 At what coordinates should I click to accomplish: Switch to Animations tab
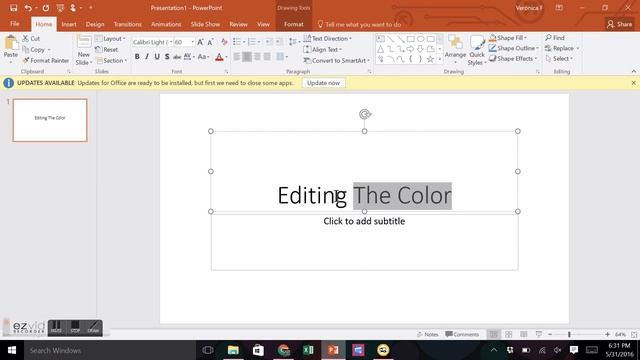click(x=166, y=24)
